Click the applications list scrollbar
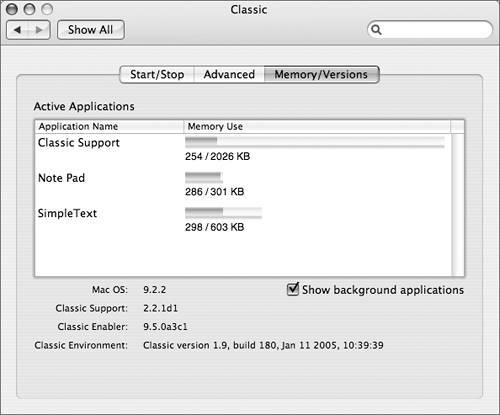 click(457, 205)
